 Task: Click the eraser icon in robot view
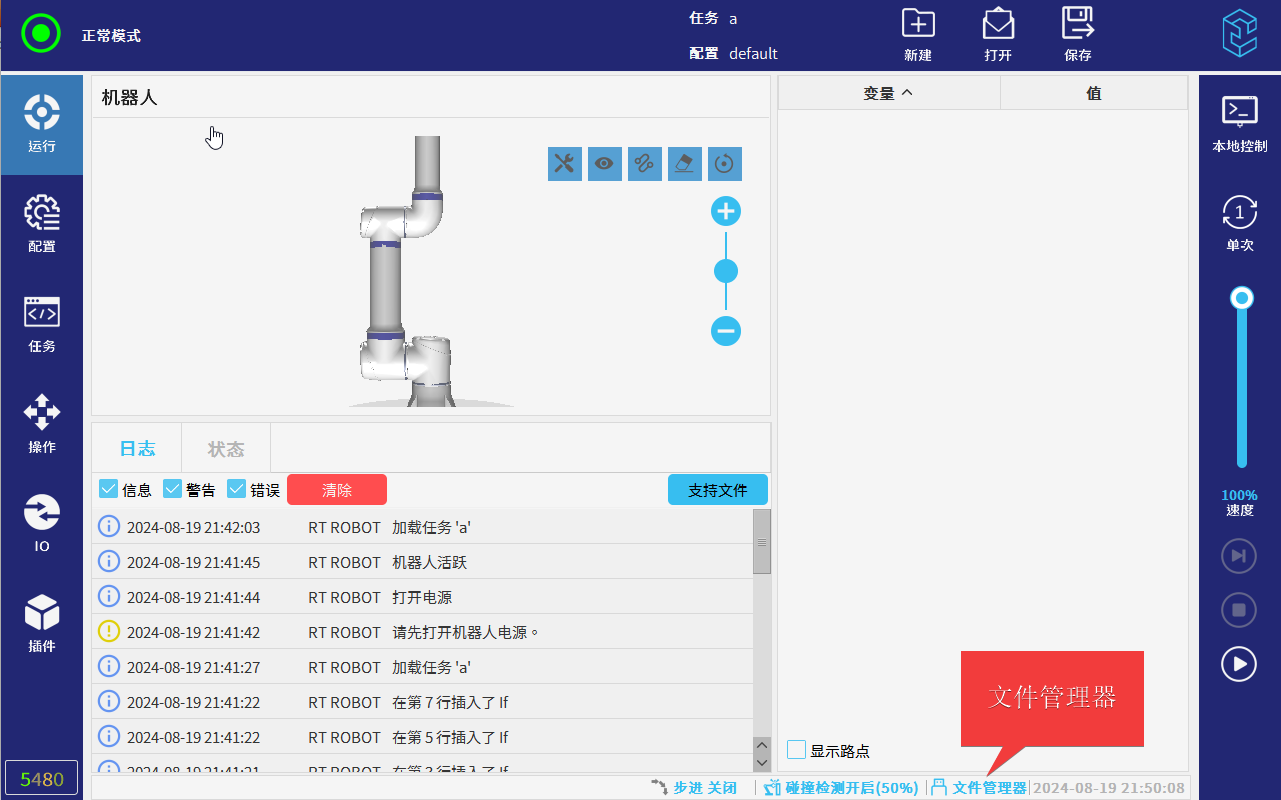coord(685,164)
